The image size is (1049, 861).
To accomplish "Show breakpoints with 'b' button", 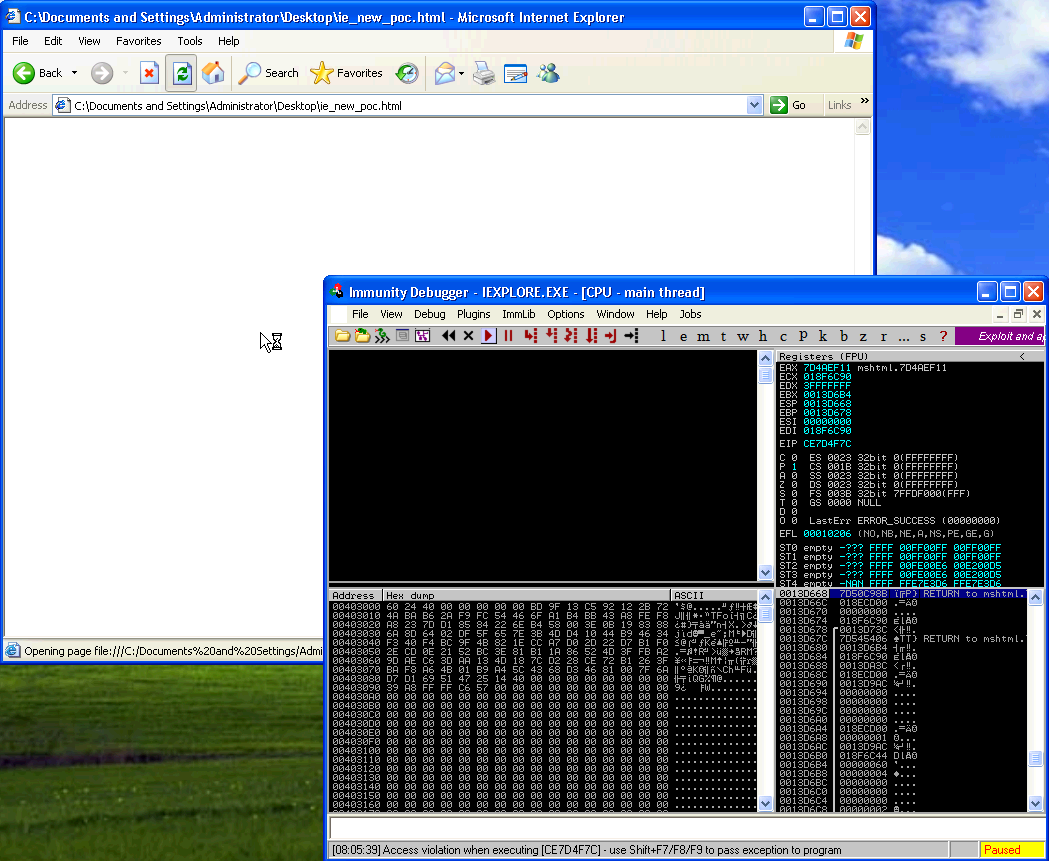I will point(844,336).
